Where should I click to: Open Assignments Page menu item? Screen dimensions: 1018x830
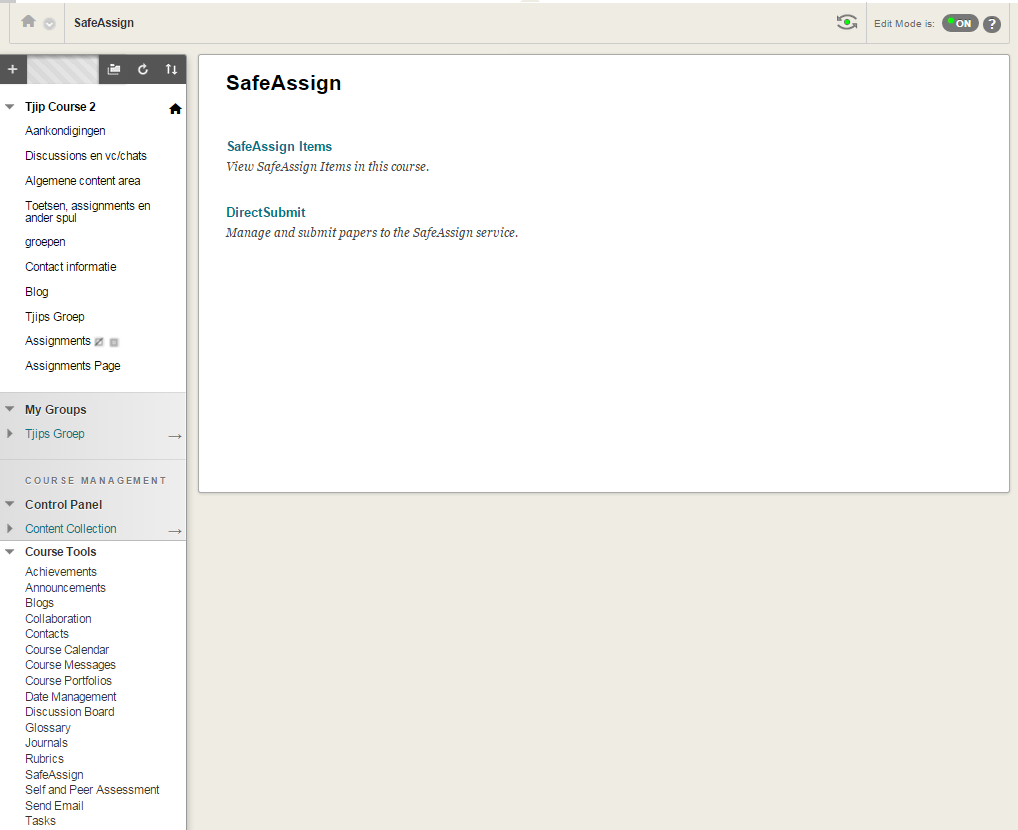[x=73, y=366]
